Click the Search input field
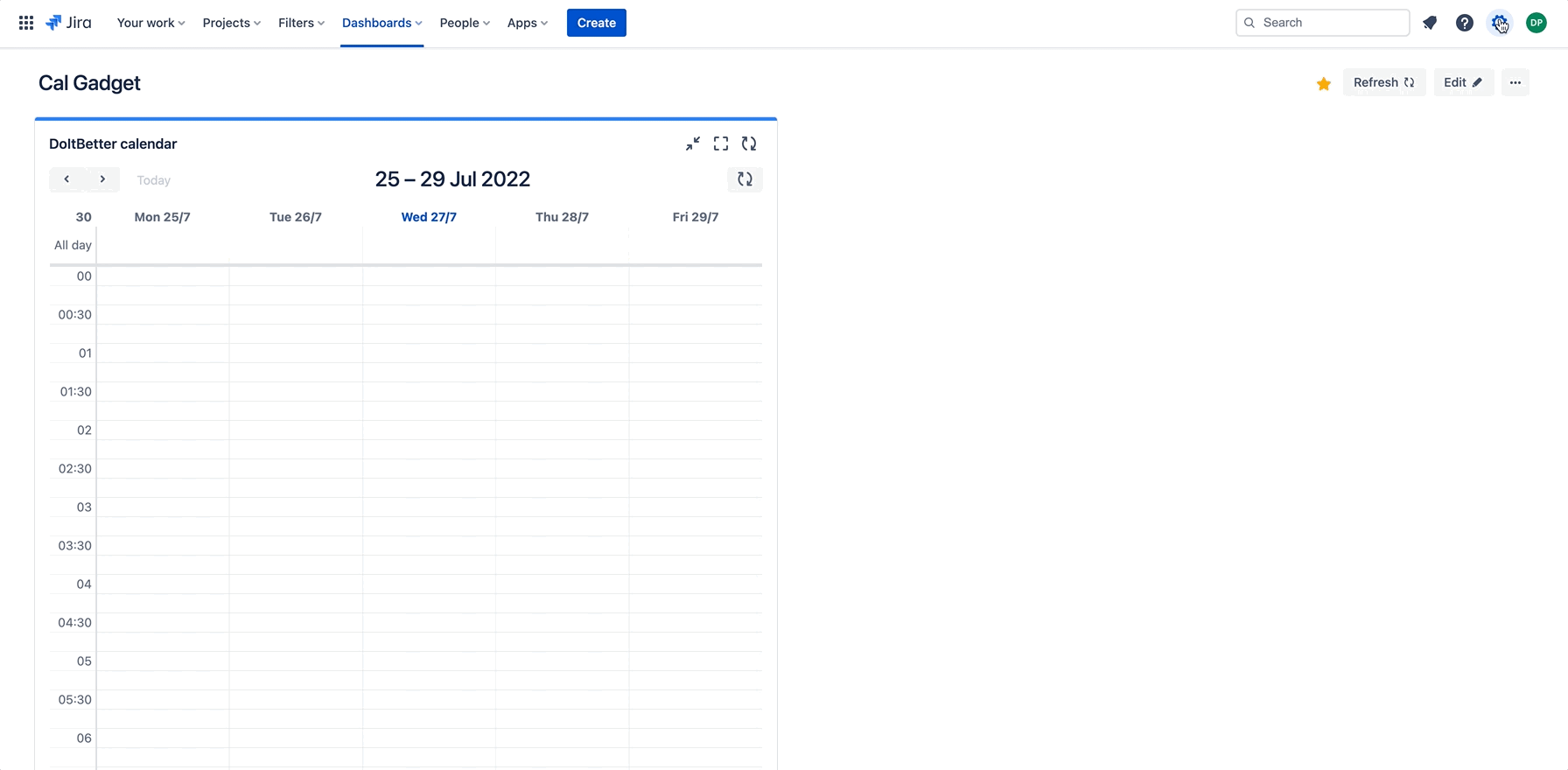Viewport: 1568px width, 770px height. pyautogui.click(x=1330, y=23)
